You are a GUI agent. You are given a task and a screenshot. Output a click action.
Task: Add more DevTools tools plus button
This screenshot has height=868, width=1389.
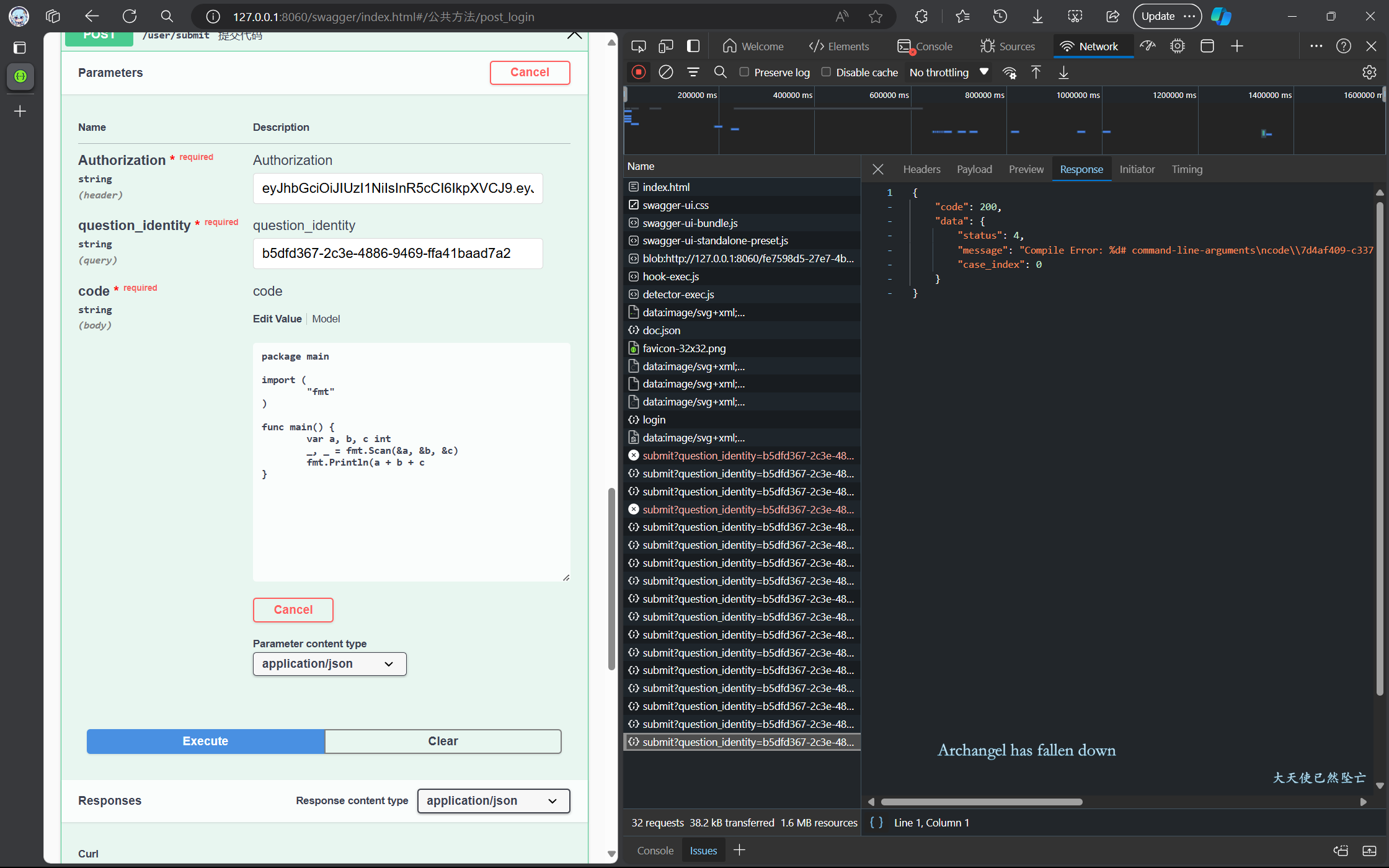click(x=1237, y=46)
